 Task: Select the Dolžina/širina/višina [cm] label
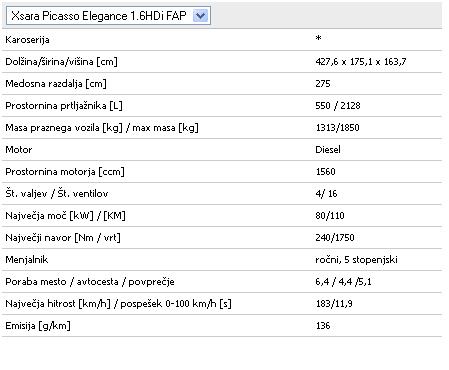click(61, 62)
